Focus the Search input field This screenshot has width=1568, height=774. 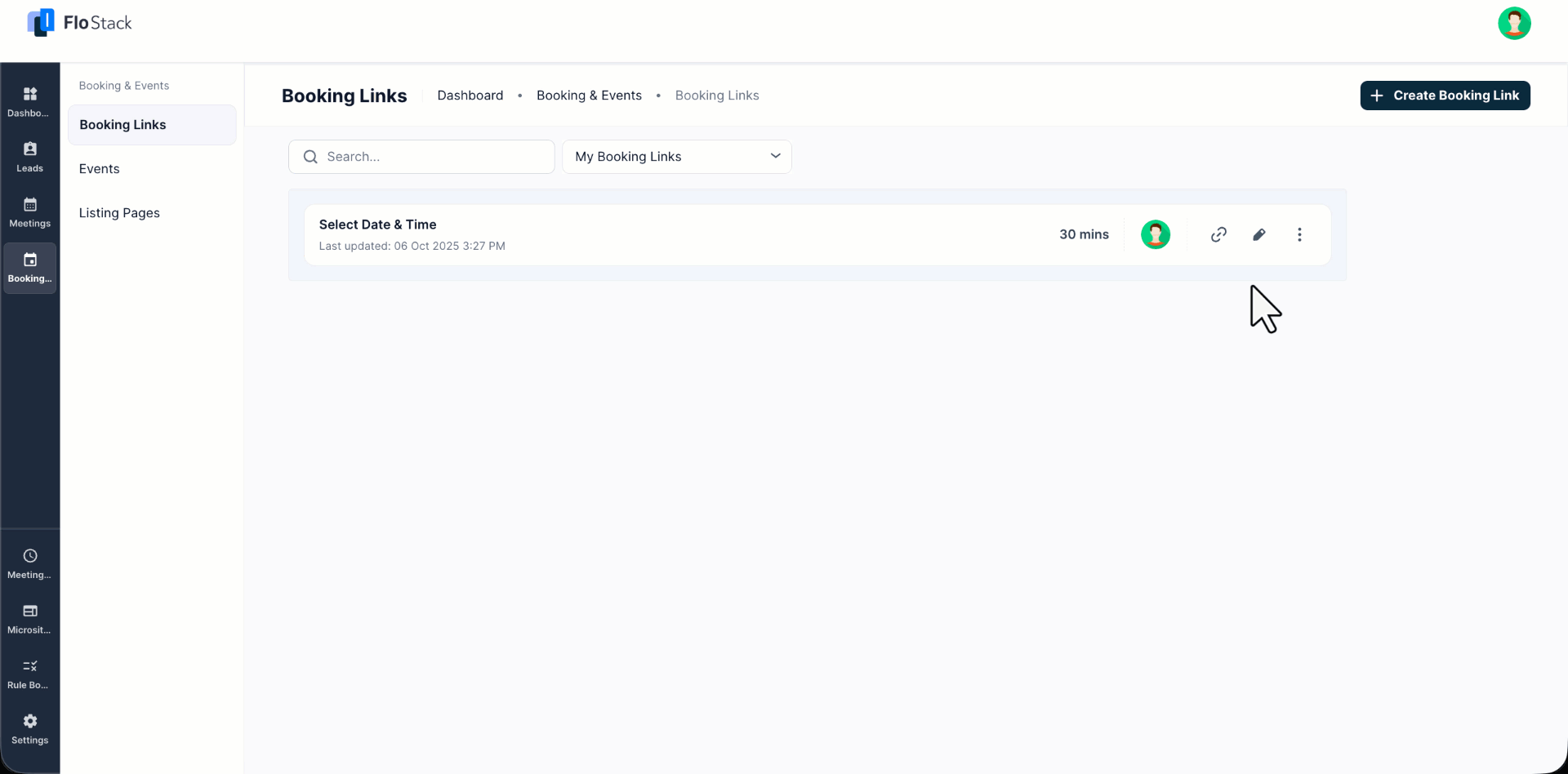coord(421,157)
